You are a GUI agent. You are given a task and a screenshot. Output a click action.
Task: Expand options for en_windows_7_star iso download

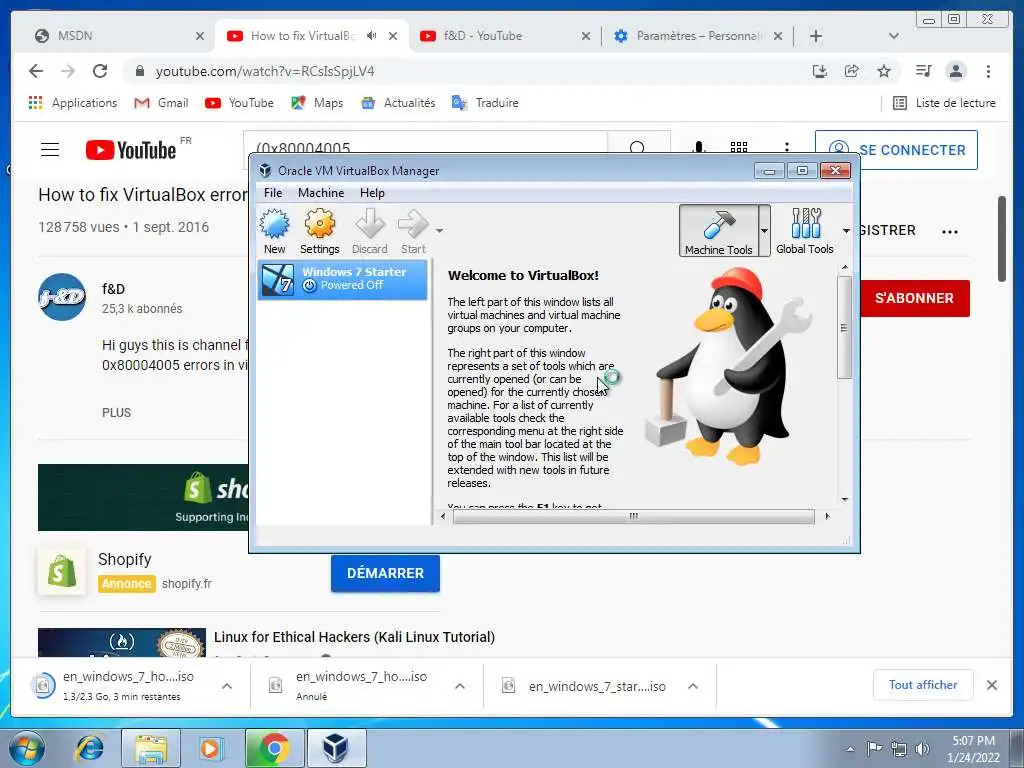click(x=693, y=686)
